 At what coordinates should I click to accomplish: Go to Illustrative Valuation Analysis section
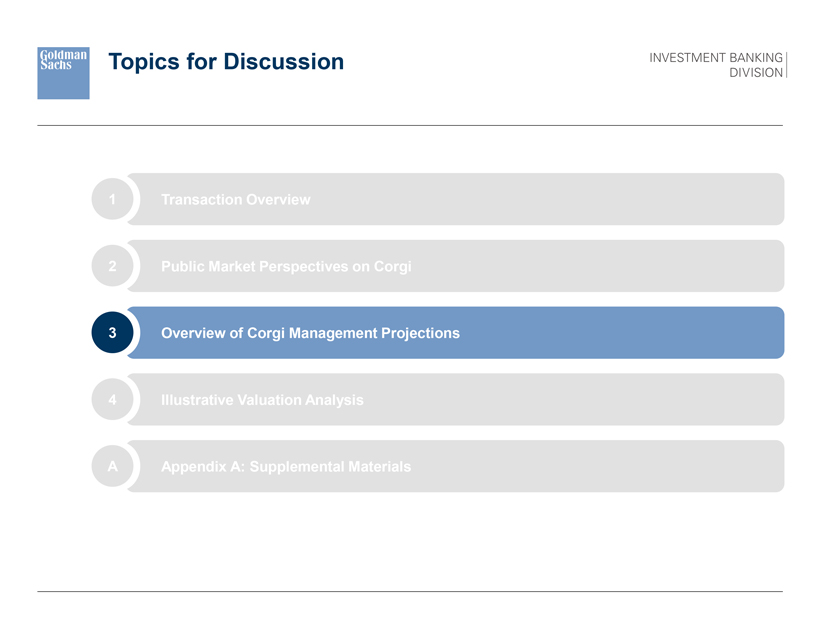(262, 400)
